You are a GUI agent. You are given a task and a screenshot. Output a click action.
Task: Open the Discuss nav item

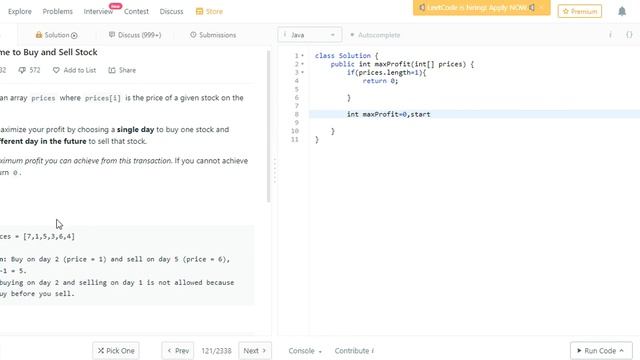(171, 11)
